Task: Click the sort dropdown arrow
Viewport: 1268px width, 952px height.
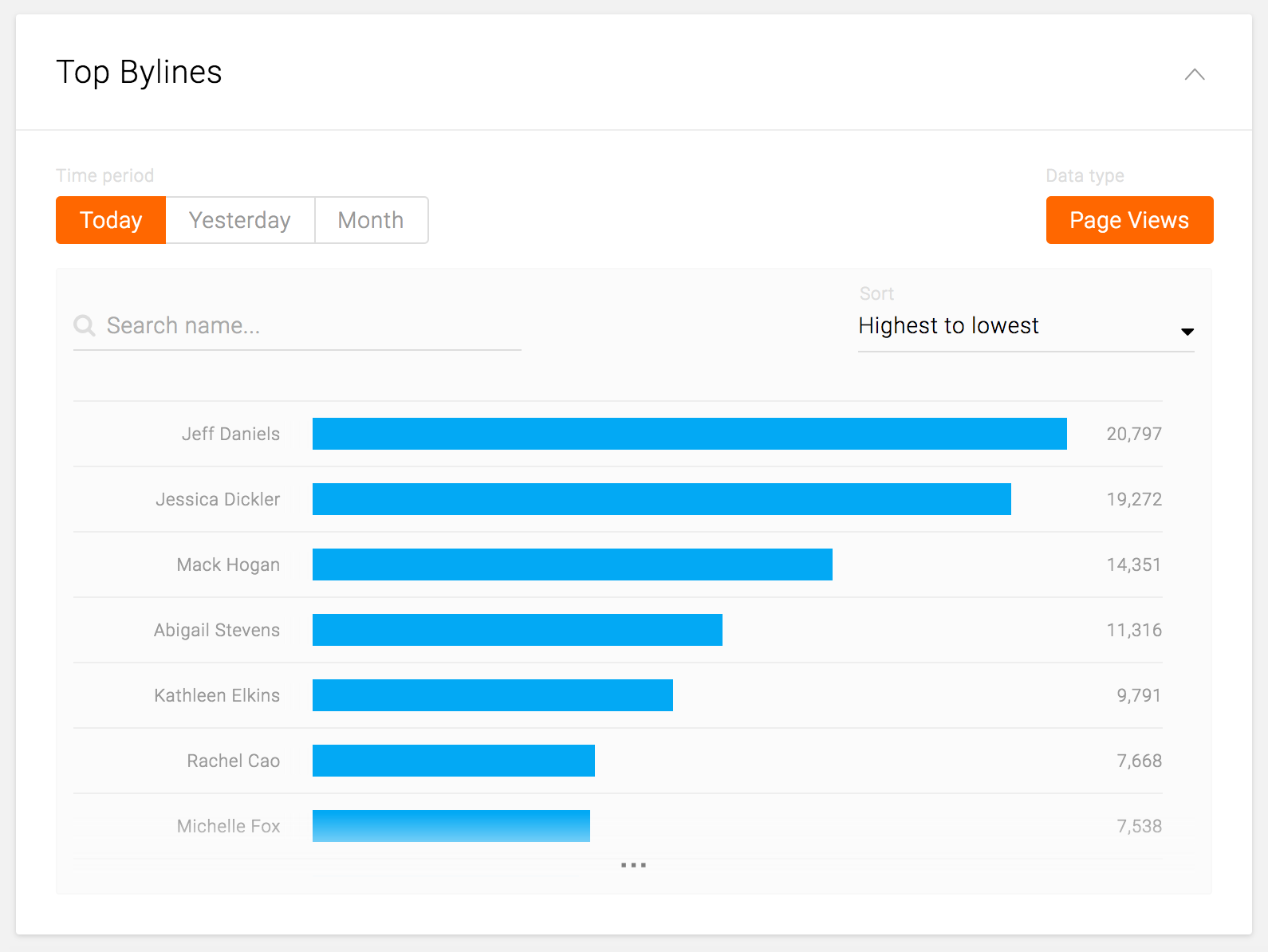Action: pyautogui.click(x=1187, y=332)
